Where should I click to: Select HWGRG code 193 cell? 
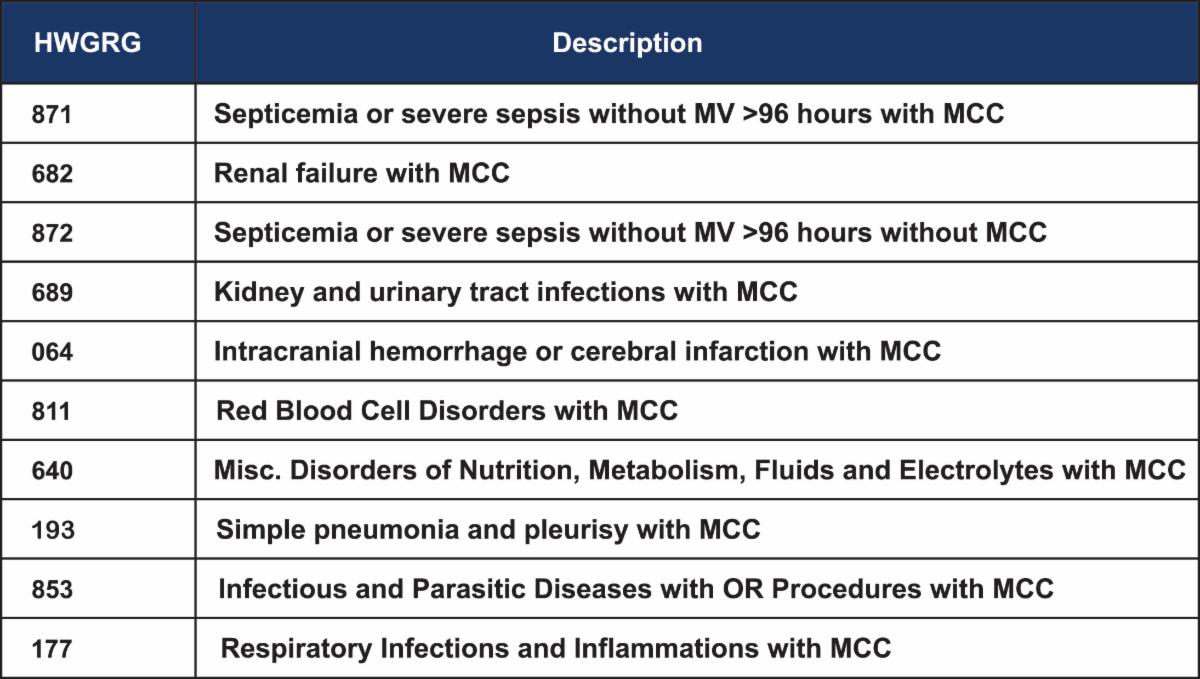pyautogui.click(x=53, y=530)
